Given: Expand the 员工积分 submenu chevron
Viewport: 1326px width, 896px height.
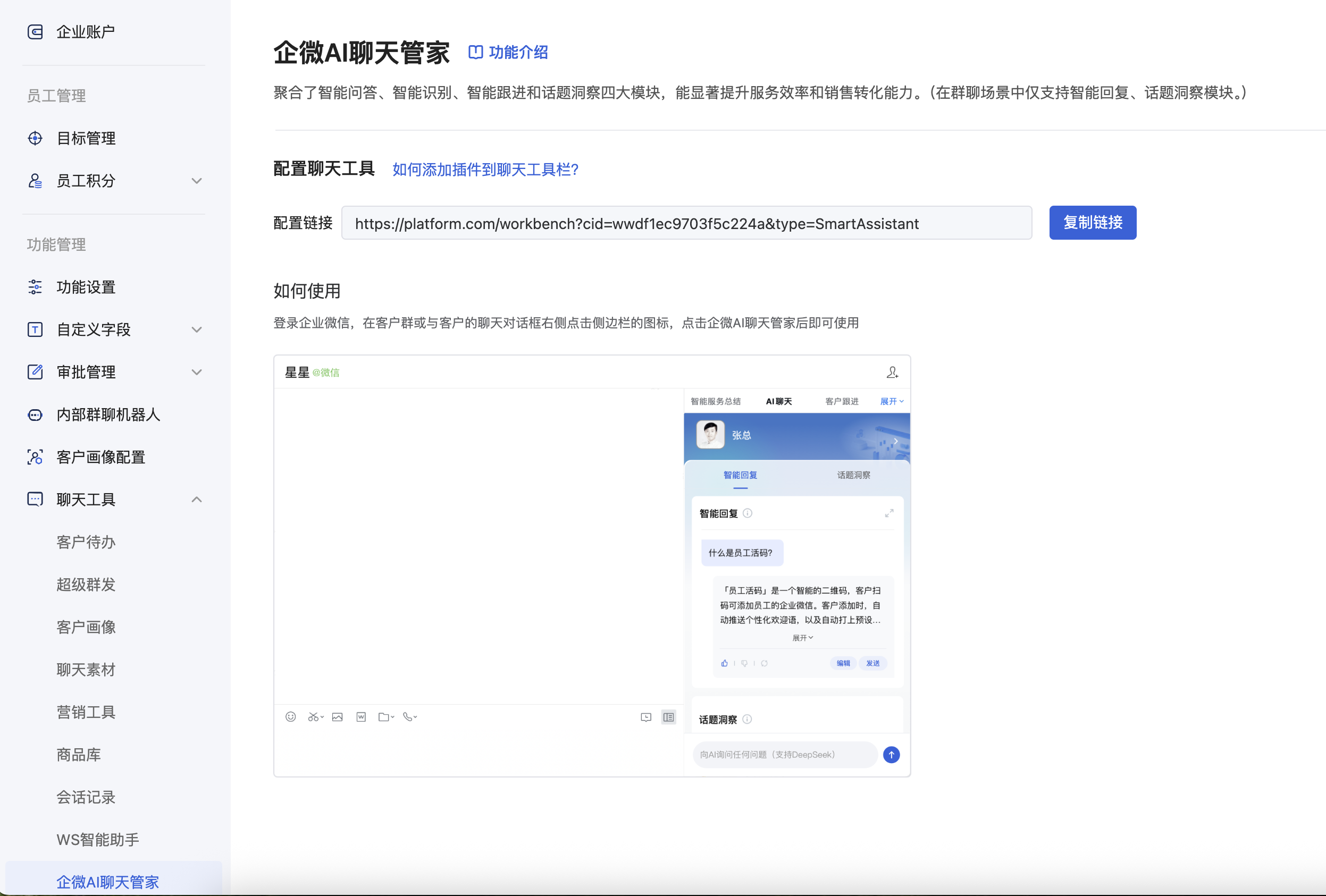Looking at the screenshot, I should pos(197,181).
